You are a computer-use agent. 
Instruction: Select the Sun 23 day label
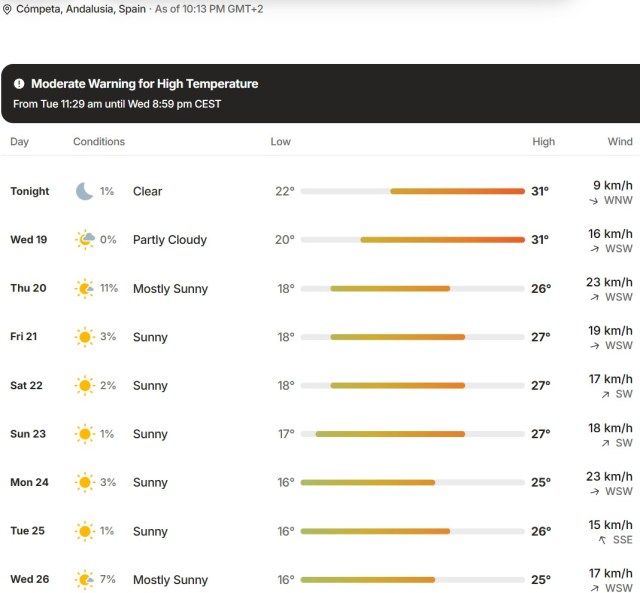coord(28,434)
